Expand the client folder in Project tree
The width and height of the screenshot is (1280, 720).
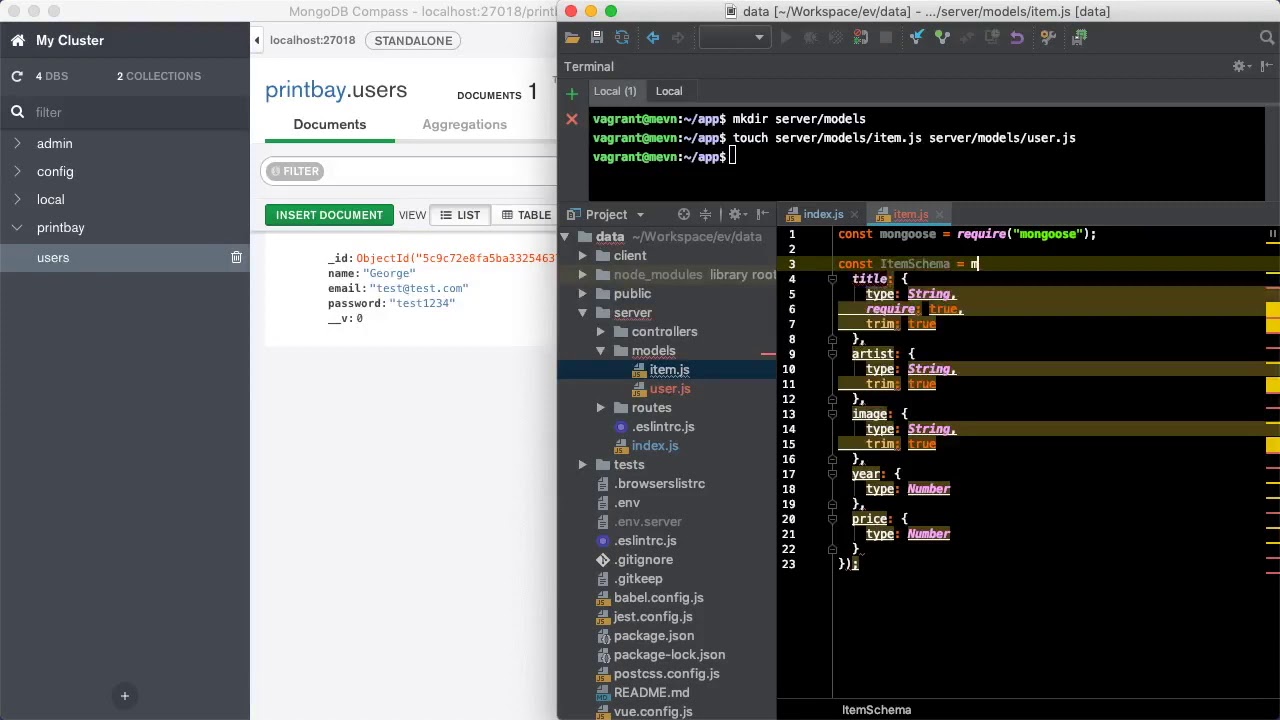click(x=583, y=256)
